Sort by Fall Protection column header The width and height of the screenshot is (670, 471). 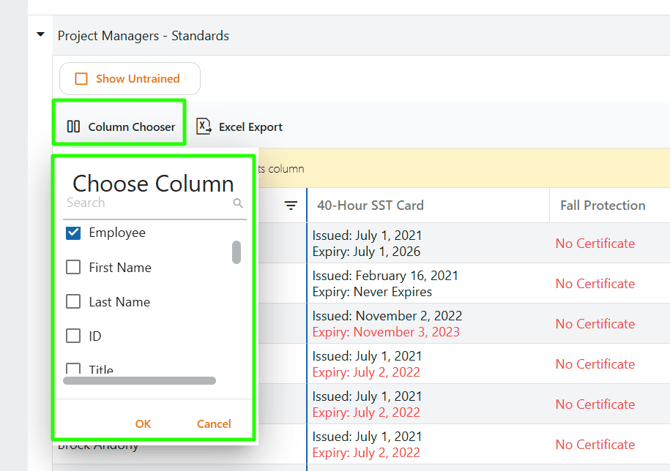pos(602,205)
